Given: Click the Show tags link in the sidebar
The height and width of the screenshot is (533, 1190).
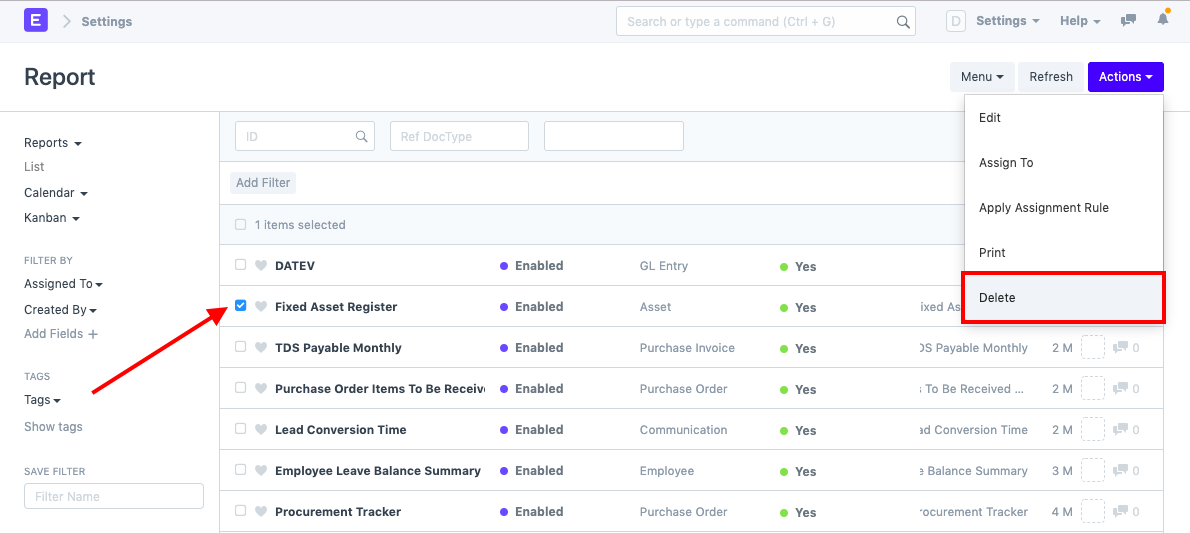Looking at the screenshot, I should tap(53, 427).
